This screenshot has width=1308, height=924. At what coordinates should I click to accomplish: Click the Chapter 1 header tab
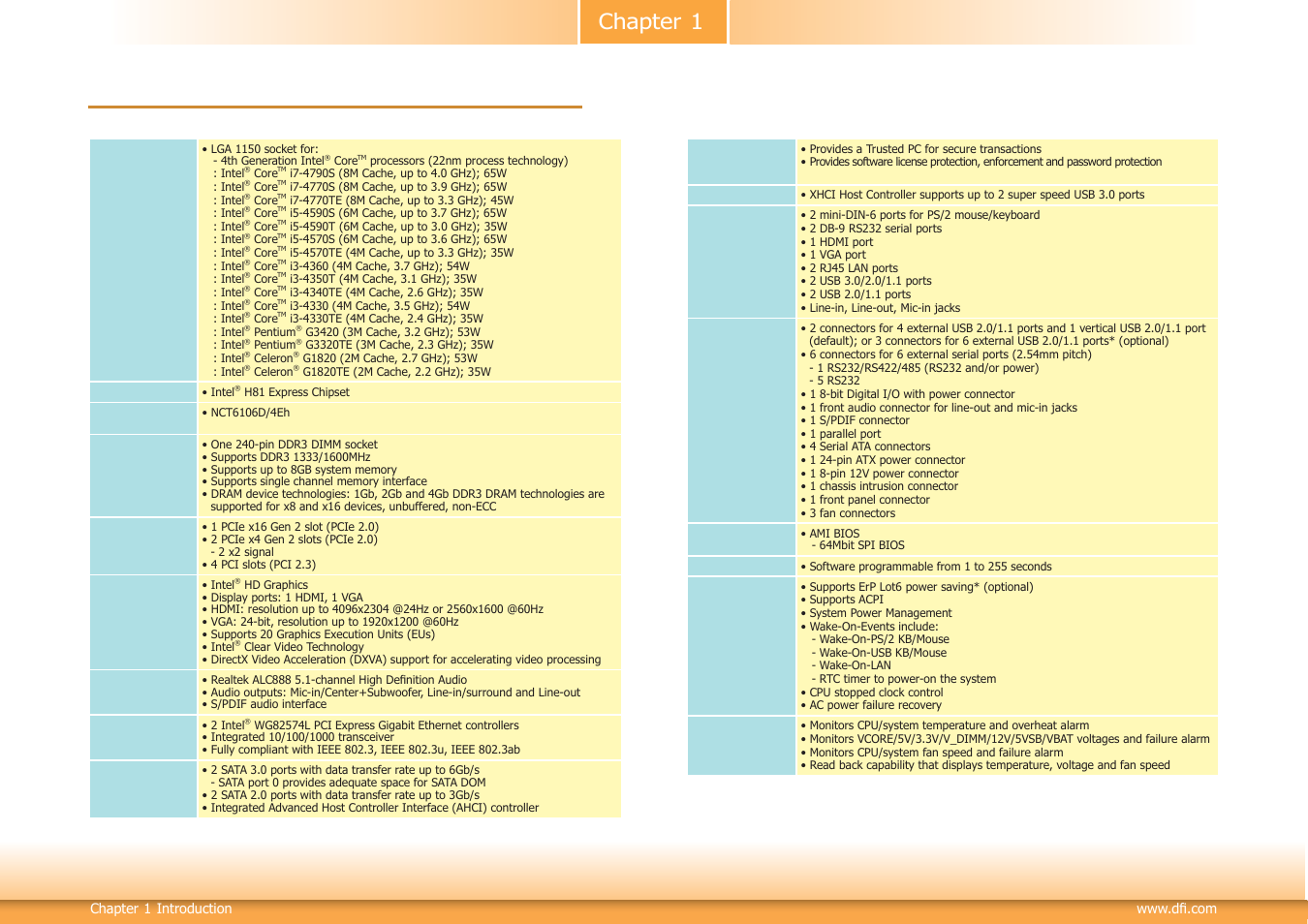[x=653, y=21]
